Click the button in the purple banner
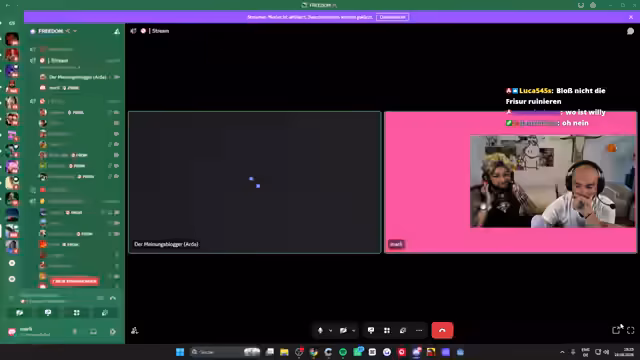640x360 pixels. tap(392, 17)
